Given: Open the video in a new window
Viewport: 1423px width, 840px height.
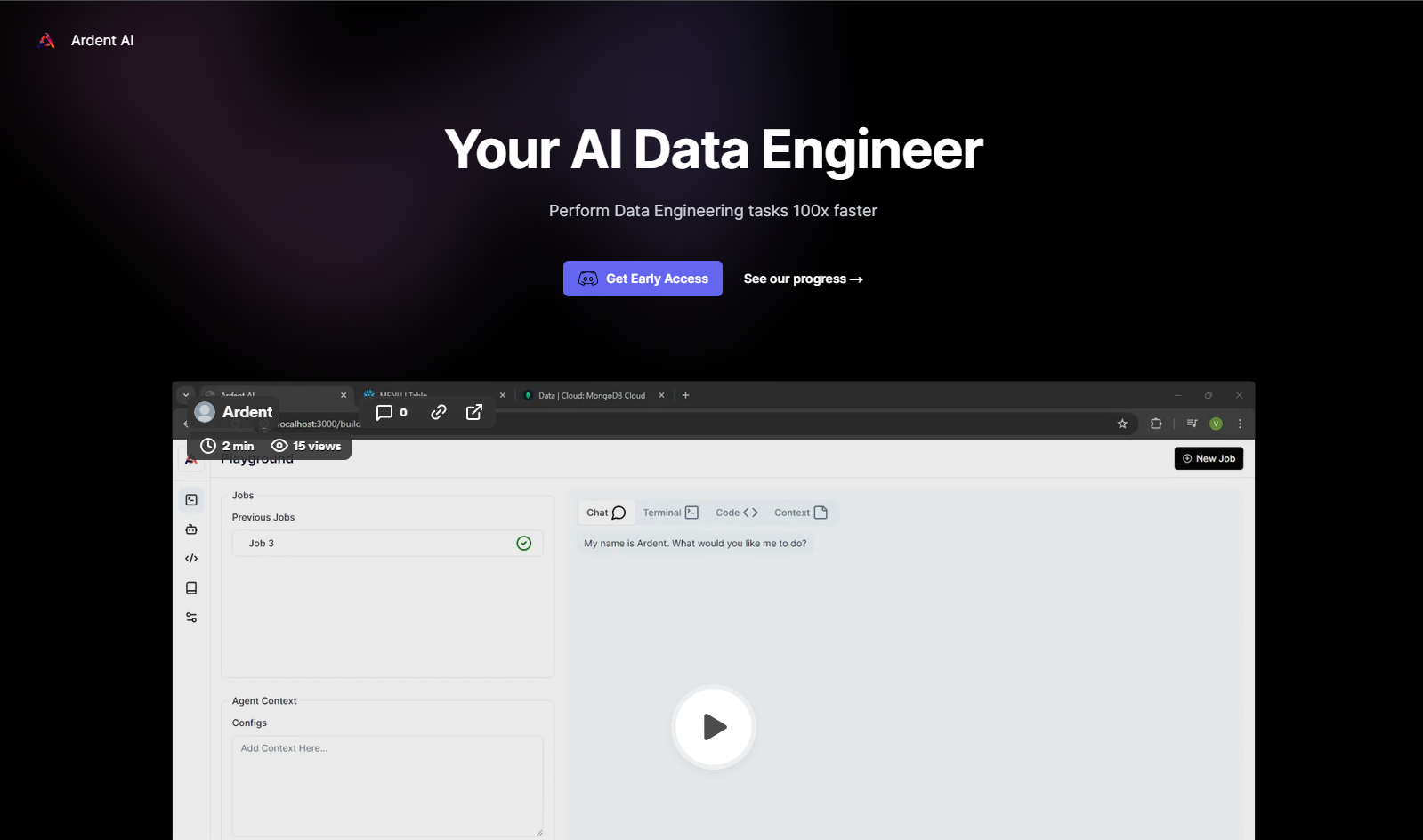Looking at the screenshot, I should coord(474,412).
